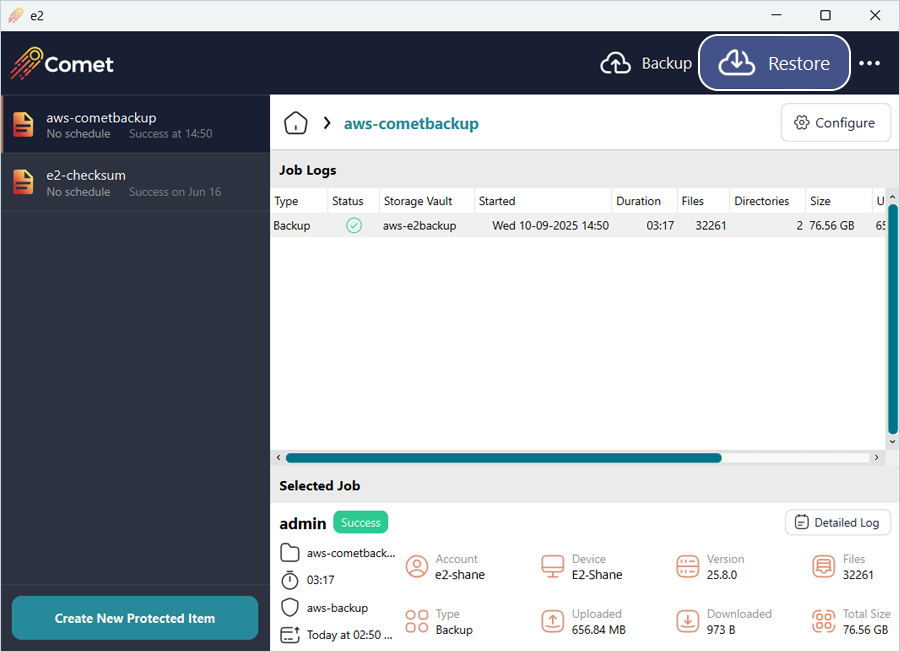
Task: Click the Version icon
Action: click(688, 566)
